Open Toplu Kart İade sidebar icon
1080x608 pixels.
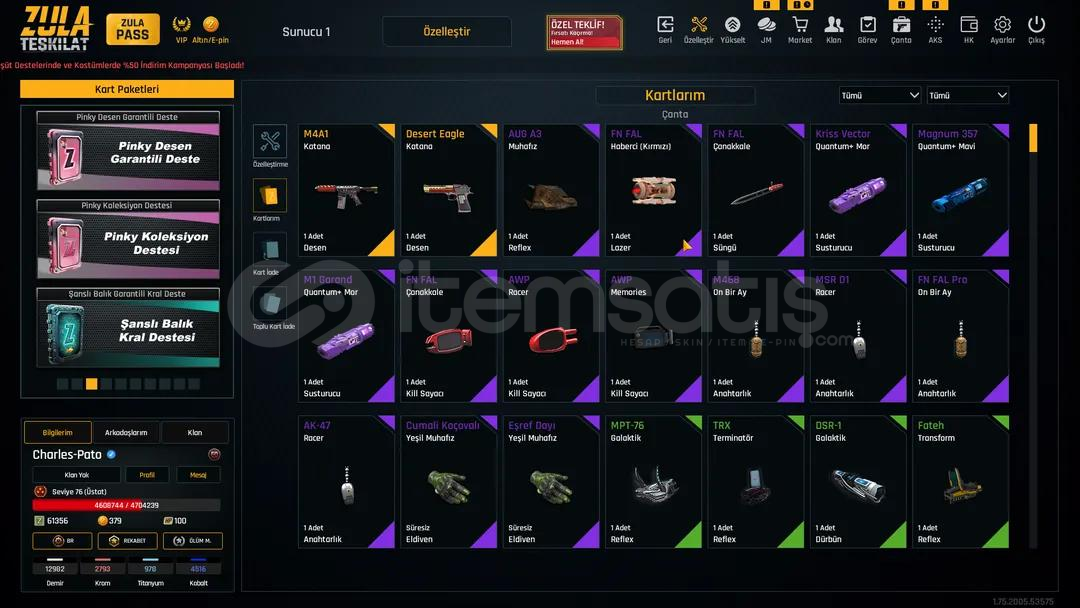(269, 304)
